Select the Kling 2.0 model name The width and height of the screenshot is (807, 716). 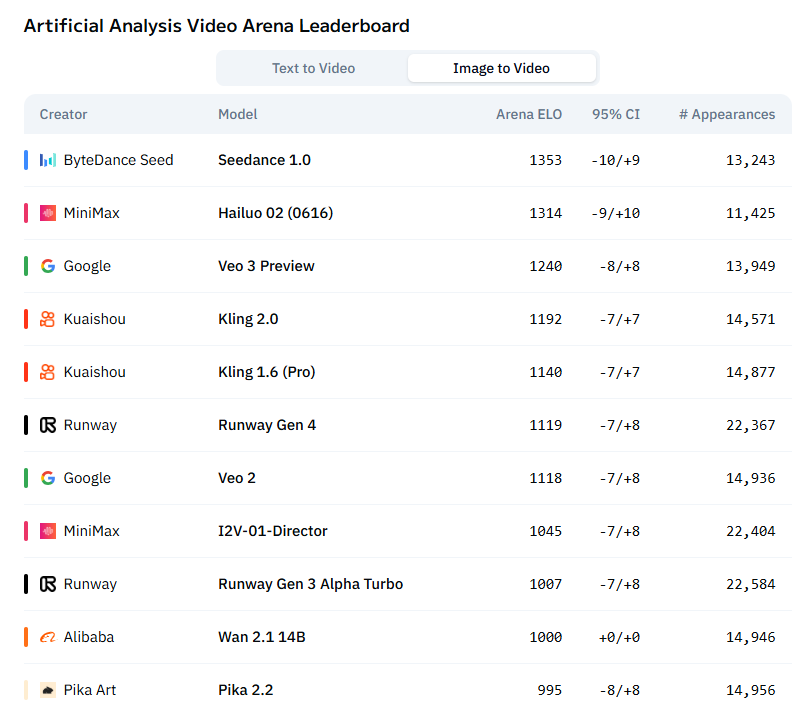pyautogui.click(x=248, y=319)
